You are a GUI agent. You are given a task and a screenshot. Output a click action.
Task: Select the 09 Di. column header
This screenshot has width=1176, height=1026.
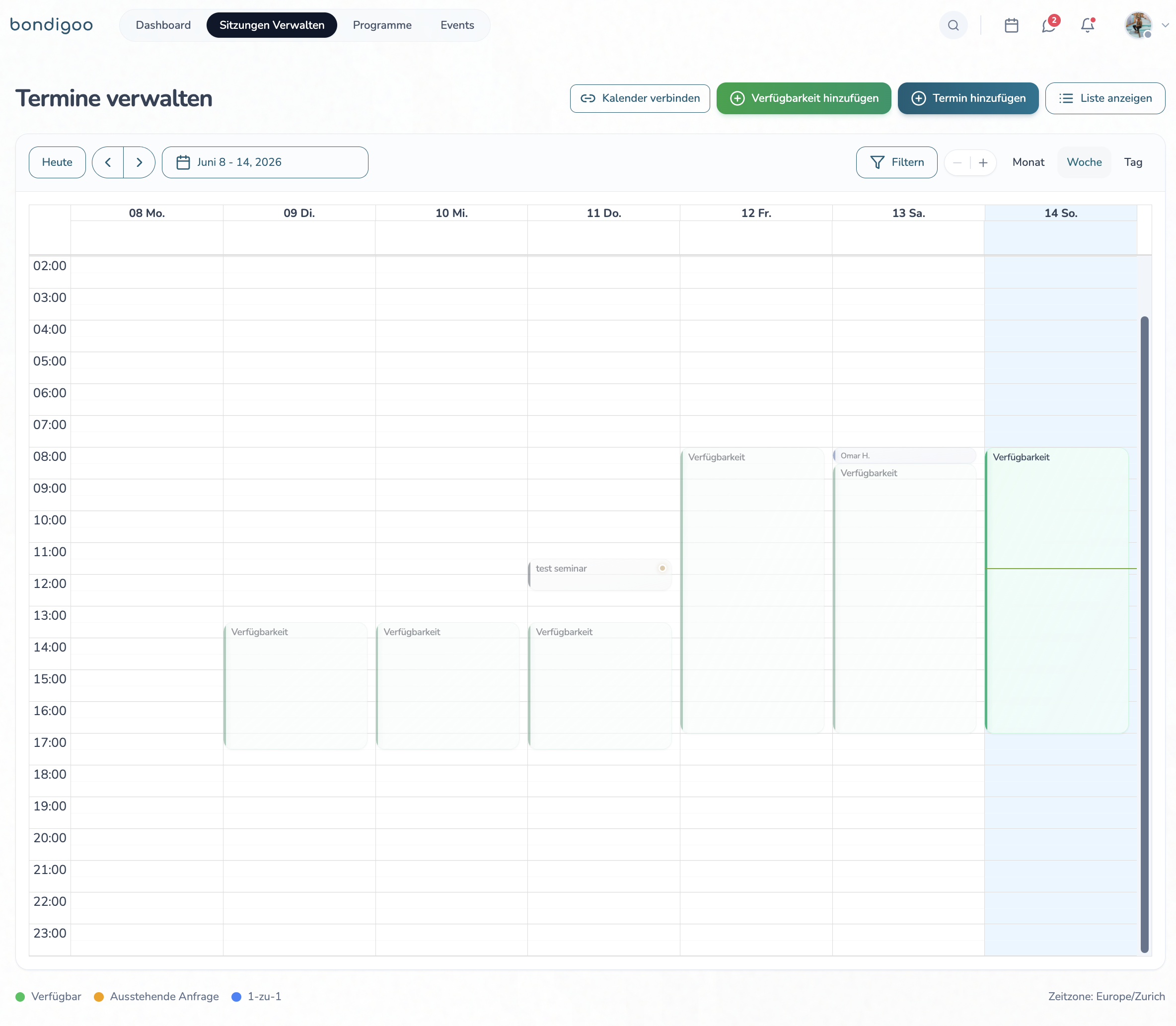click(x=299, y=213)
